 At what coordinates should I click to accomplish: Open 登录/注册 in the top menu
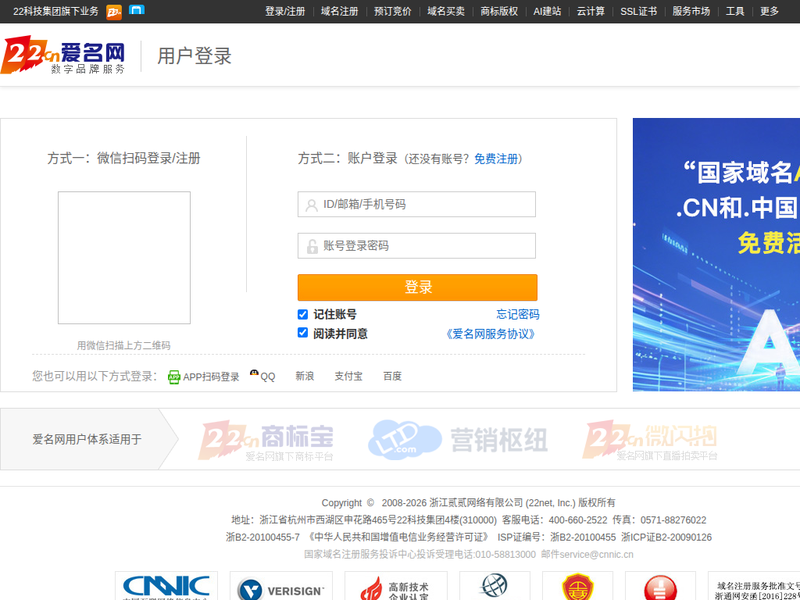[285, 11]
